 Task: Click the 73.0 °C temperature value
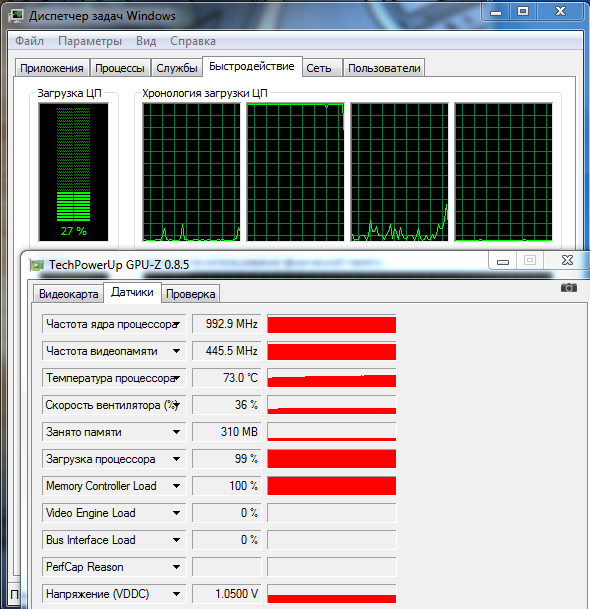point(227,378)
